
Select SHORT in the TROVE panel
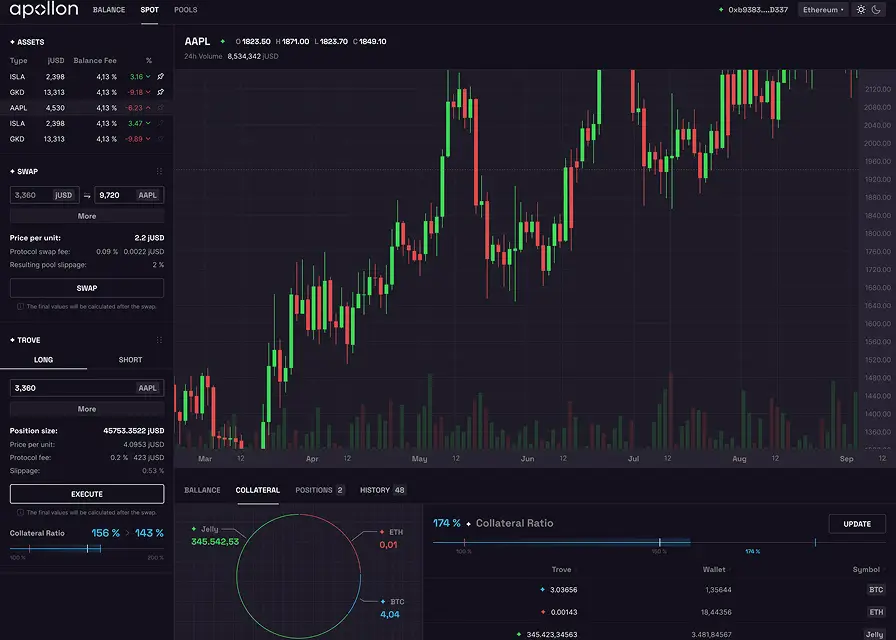[130, 360]
